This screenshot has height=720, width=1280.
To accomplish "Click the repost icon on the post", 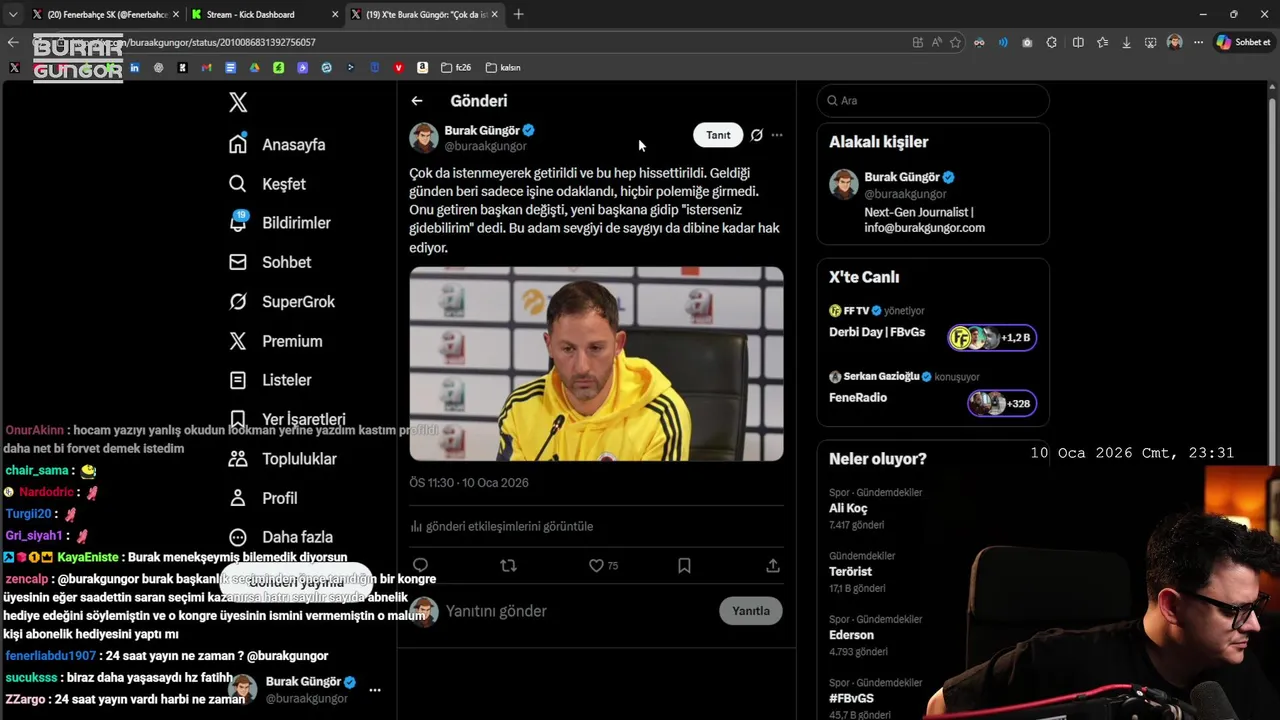I will [x=508, y=566].
